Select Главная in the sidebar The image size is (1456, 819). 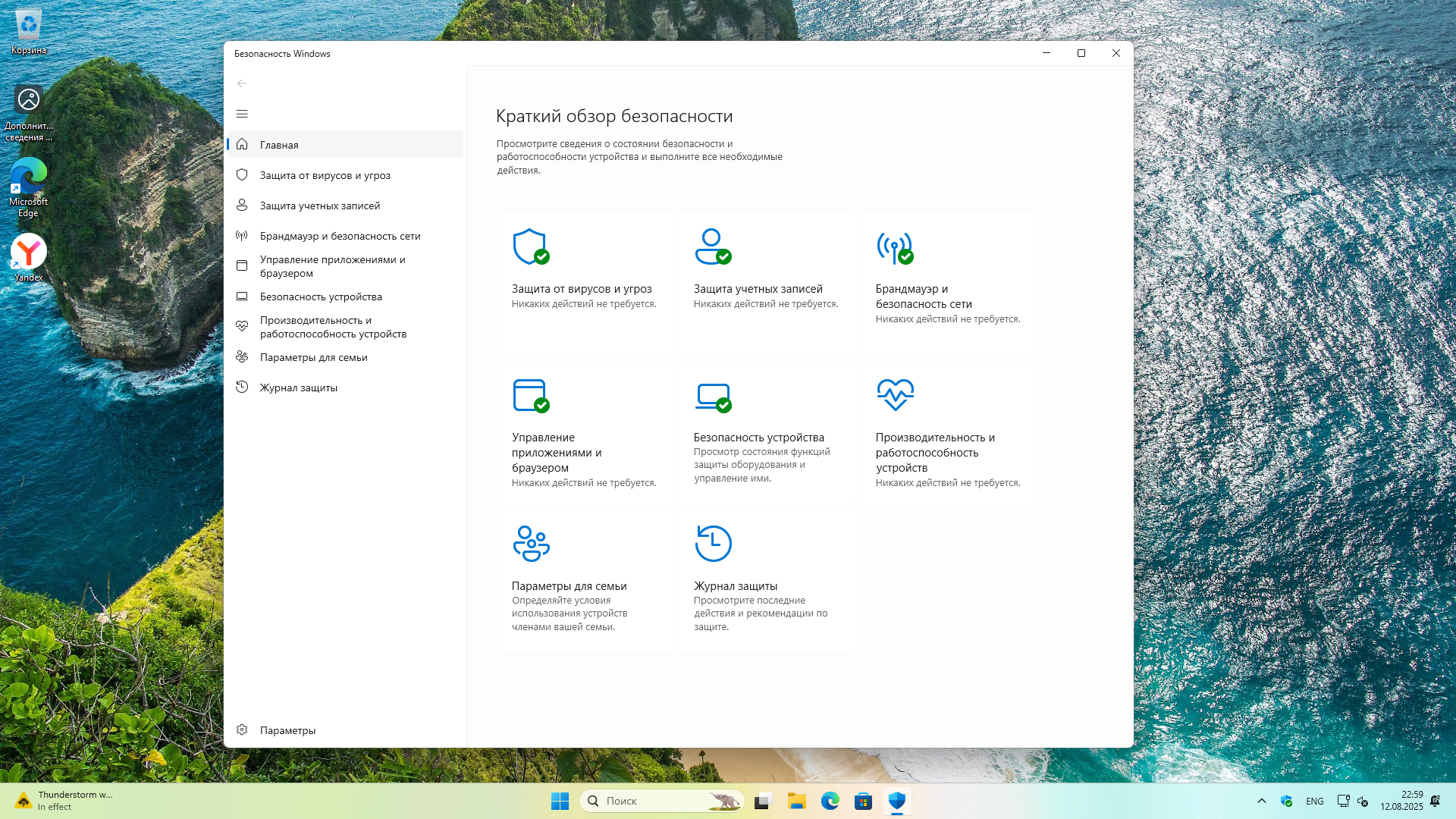(279, 145)
